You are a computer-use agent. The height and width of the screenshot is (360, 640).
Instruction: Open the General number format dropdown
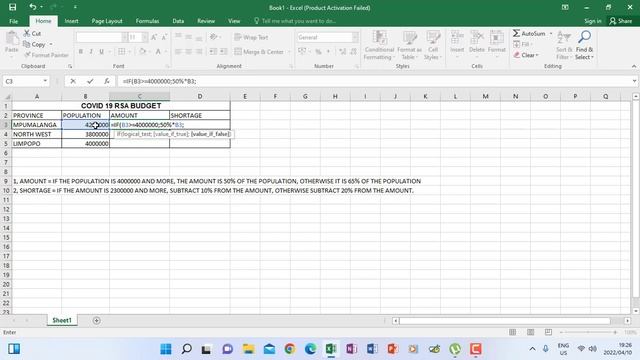[x=355, y=37]
